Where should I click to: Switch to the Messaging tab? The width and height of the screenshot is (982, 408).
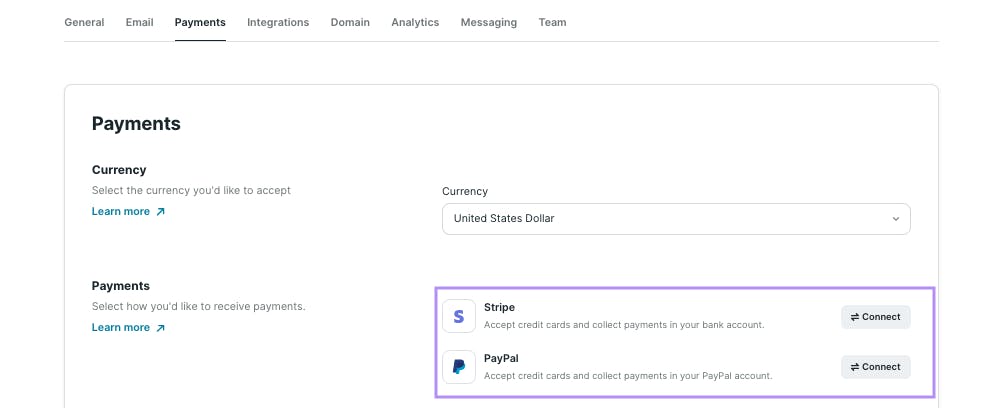coord(488,22)
